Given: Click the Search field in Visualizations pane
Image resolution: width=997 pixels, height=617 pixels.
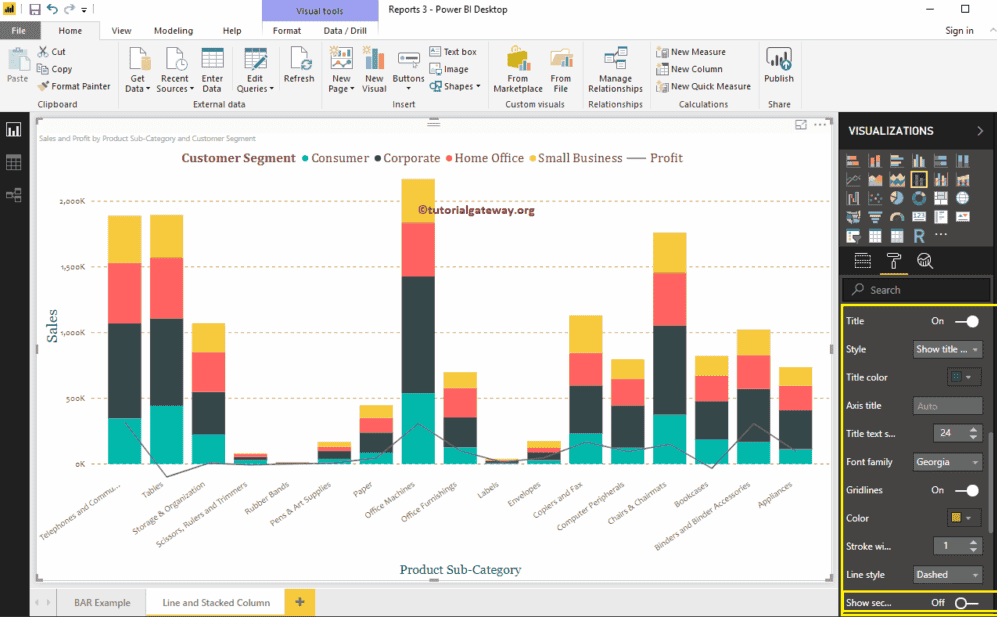Looking at the screenshot, I should tap(915, 289).
